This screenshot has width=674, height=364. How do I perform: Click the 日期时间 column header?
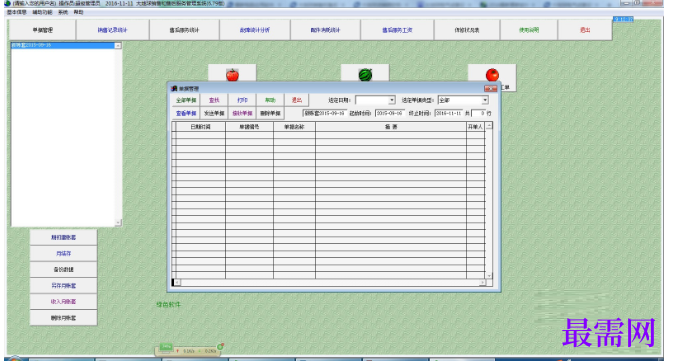tap(200, 127)
